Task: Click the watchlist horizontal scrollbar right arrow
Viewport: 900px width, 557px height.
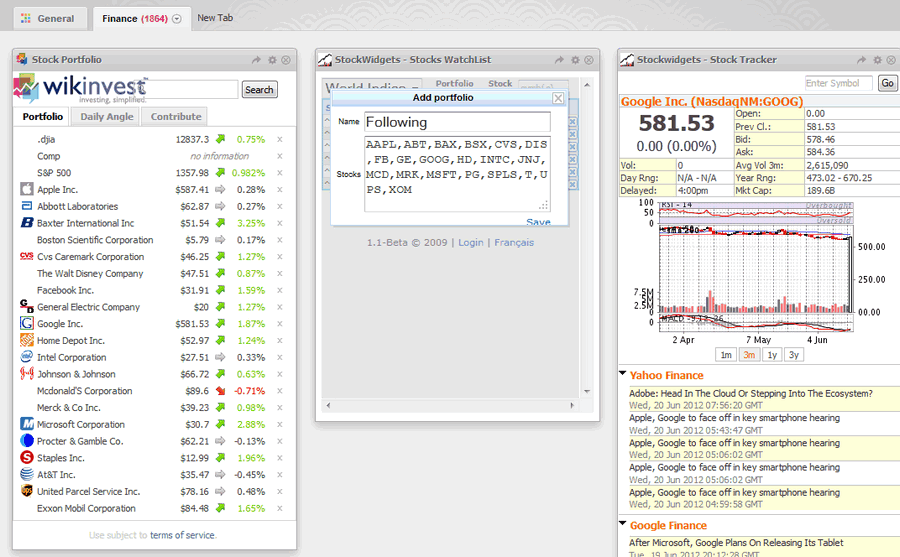Action: click(x=572, y=405)
